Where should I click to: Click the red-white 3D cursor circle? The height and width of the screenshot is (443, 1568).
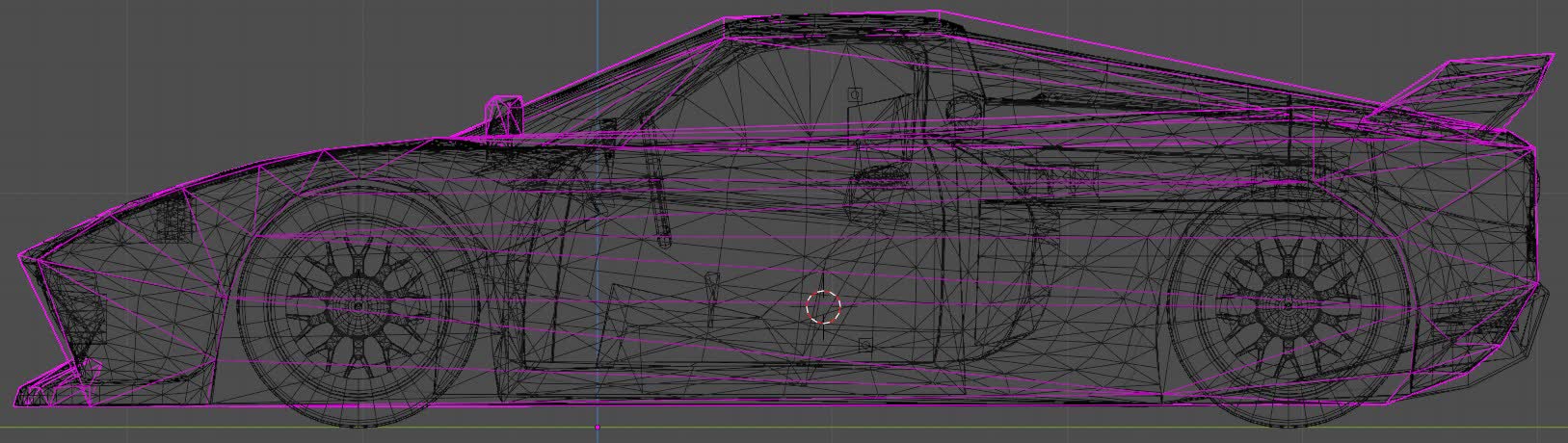pos(823,307)
